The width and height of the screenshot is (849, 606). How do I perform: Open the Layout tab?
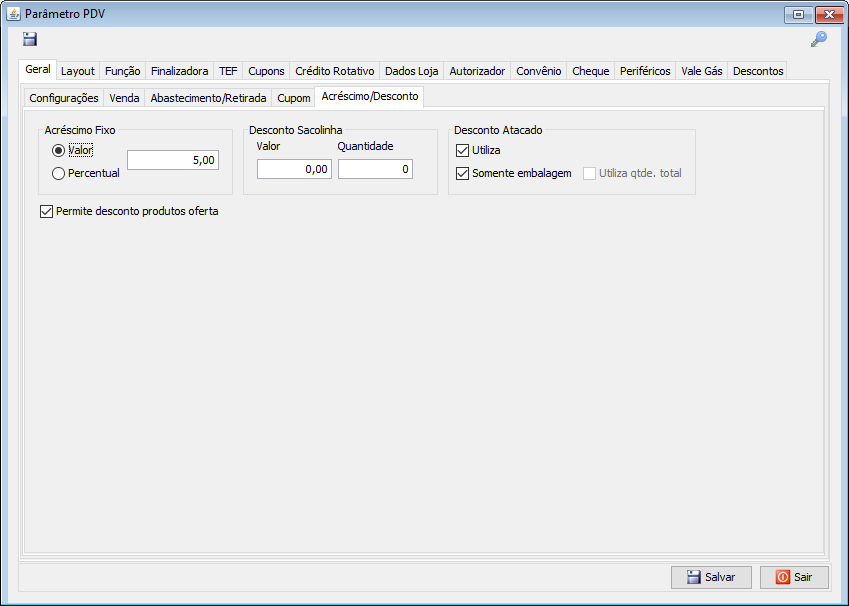(x=77, y=71)
